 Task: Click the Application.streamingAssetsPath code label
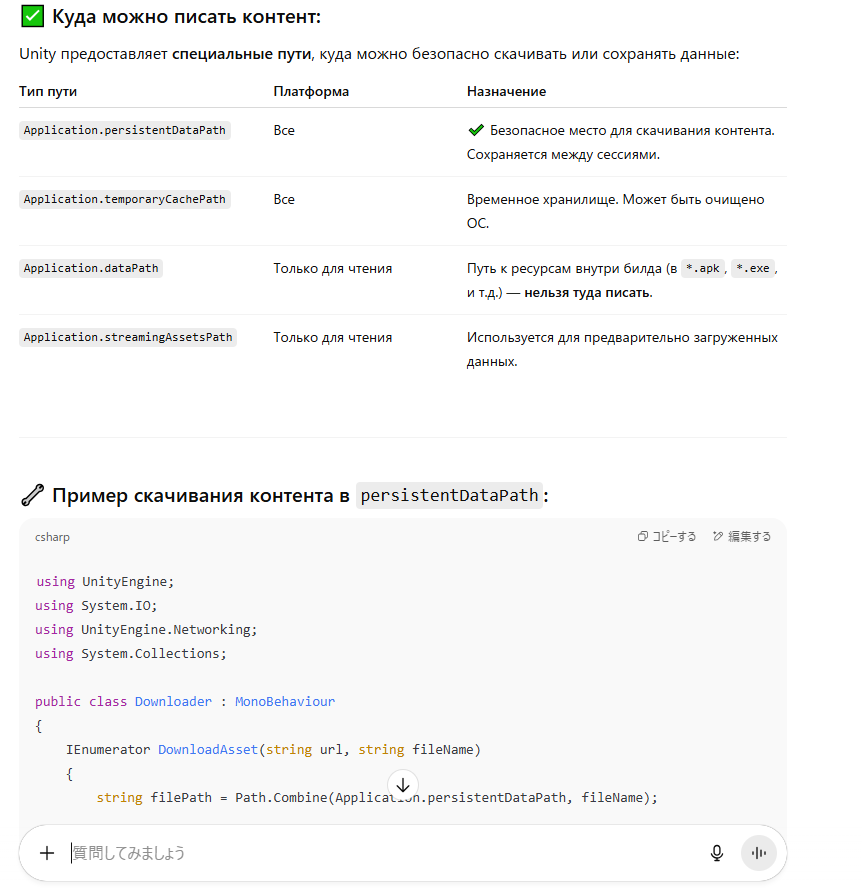point(128,337)
